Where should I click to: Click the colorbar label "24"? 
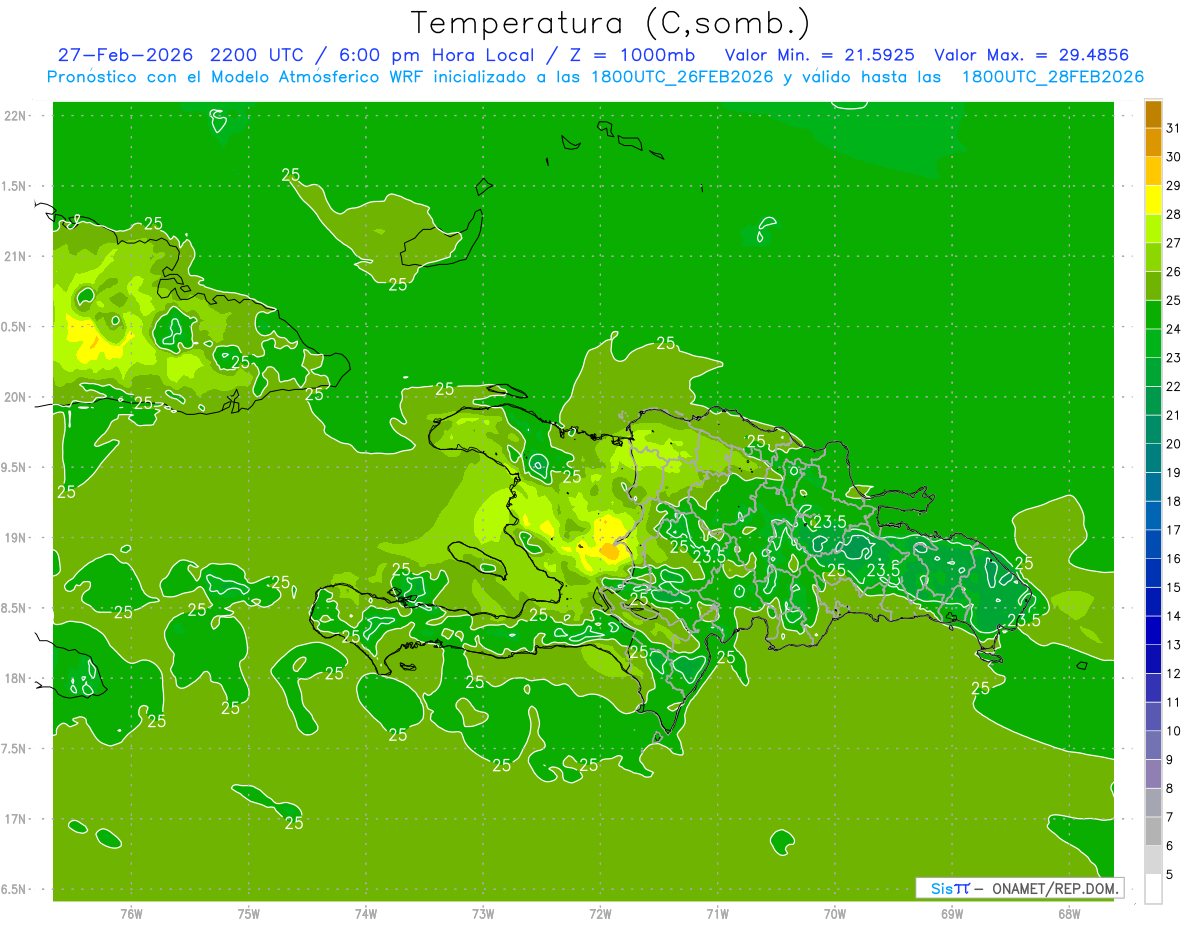[x=1174, y=329]
